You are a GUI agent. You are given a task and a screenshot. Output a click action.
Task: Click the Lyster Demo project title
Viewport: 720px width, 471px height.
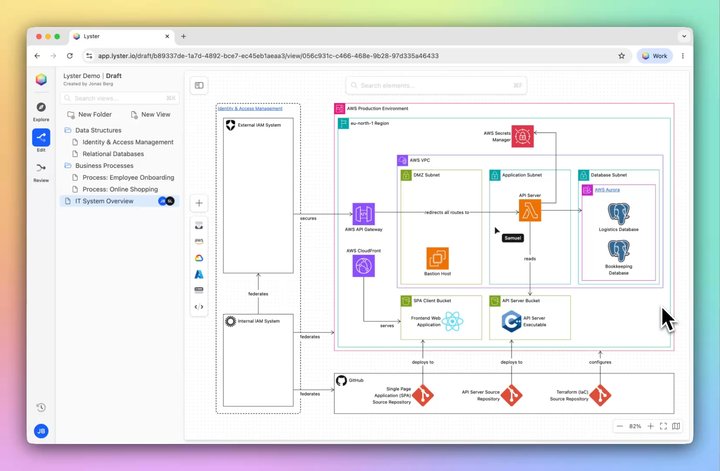click(81, 76)
